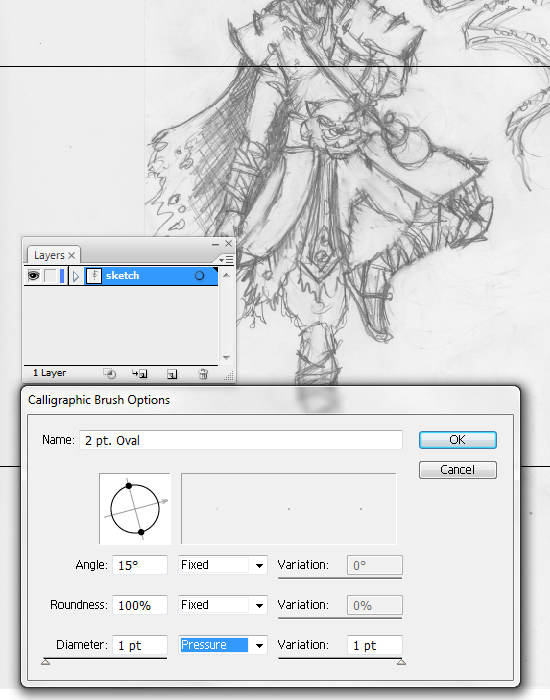Click the brush stroke preview box

(x=289, y=509)
